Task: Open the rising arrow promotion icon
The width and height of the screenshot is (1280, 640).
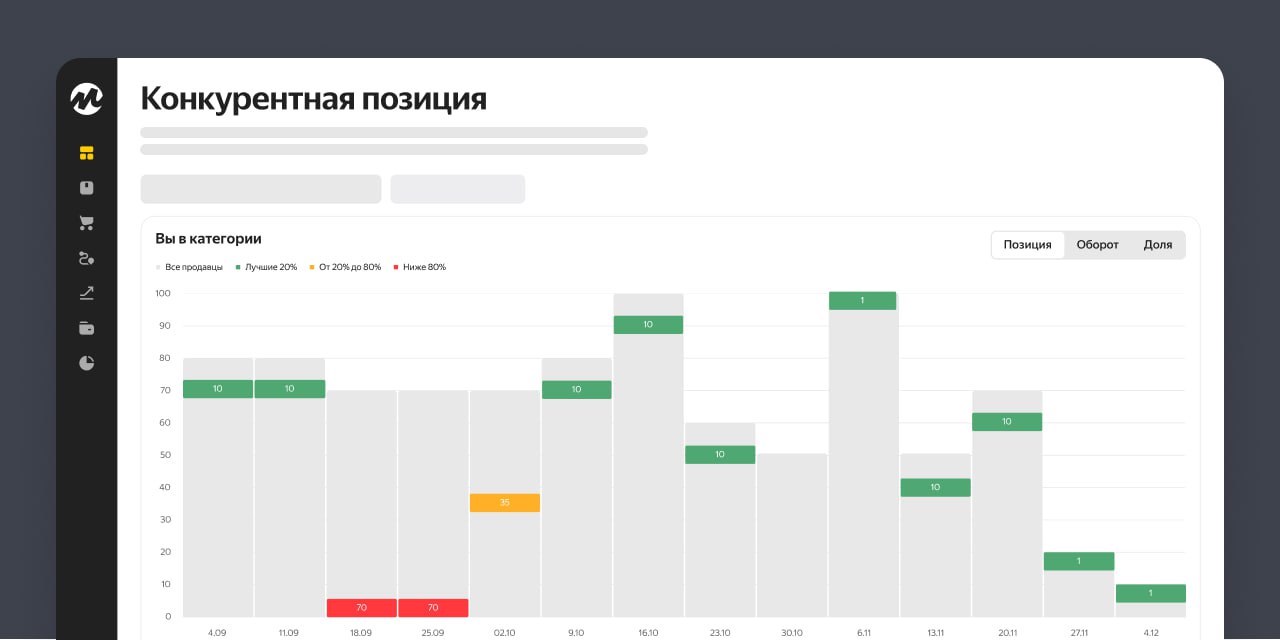Action: 87,293
